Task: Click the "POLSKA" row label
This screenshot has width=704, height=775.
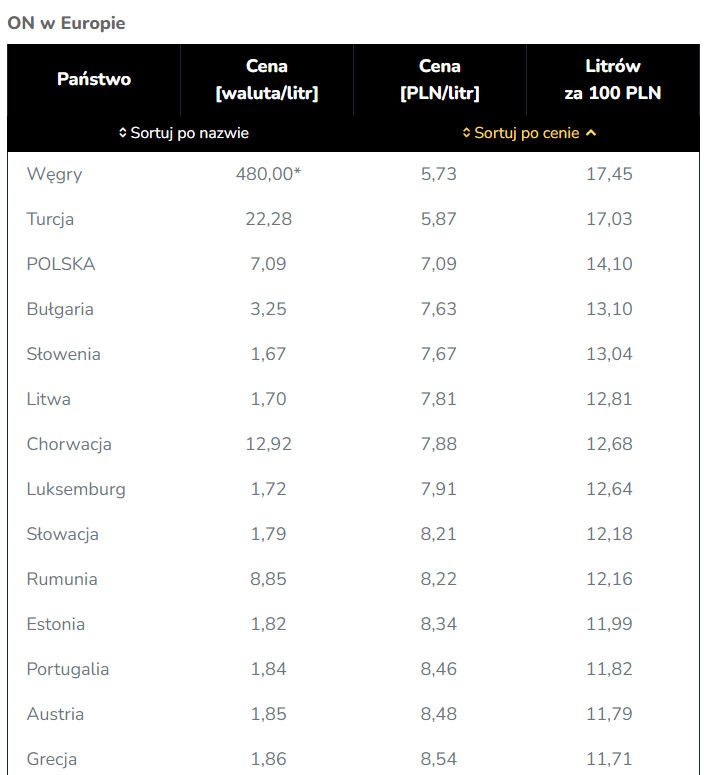Action: 61,264
